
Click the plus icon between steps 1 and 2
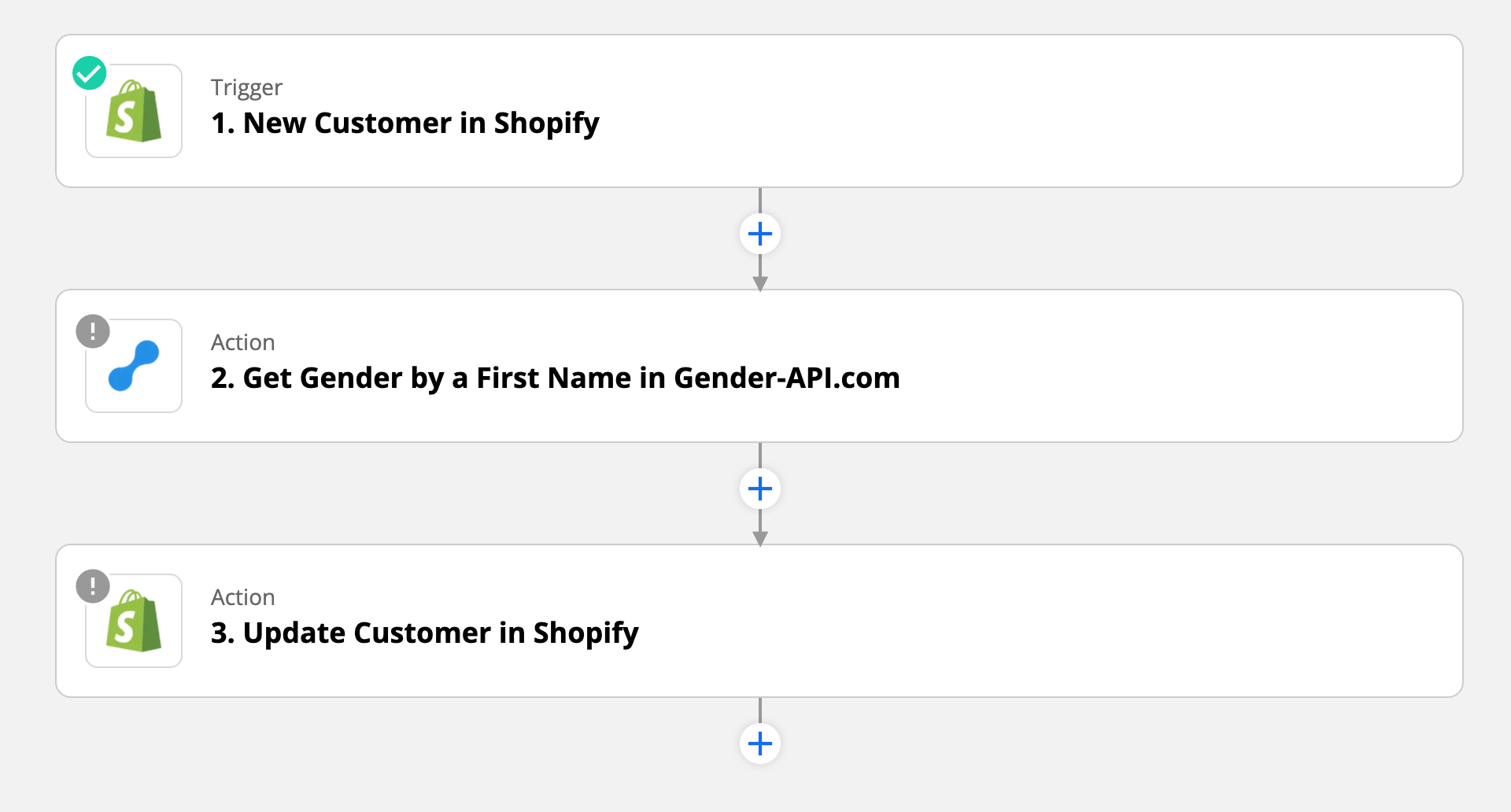click(759, 233)
